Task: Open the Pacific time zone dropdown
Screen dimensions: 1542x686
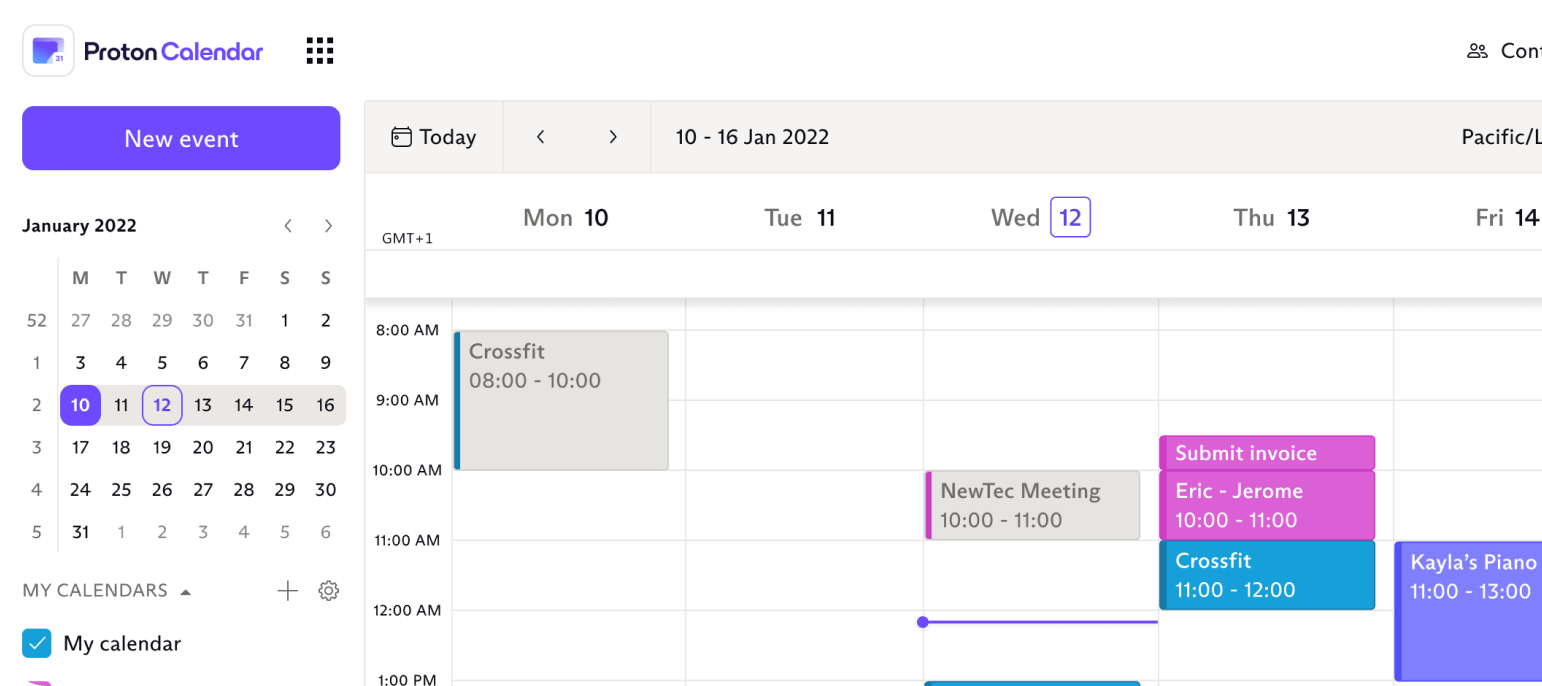Action: (1500, 137)
